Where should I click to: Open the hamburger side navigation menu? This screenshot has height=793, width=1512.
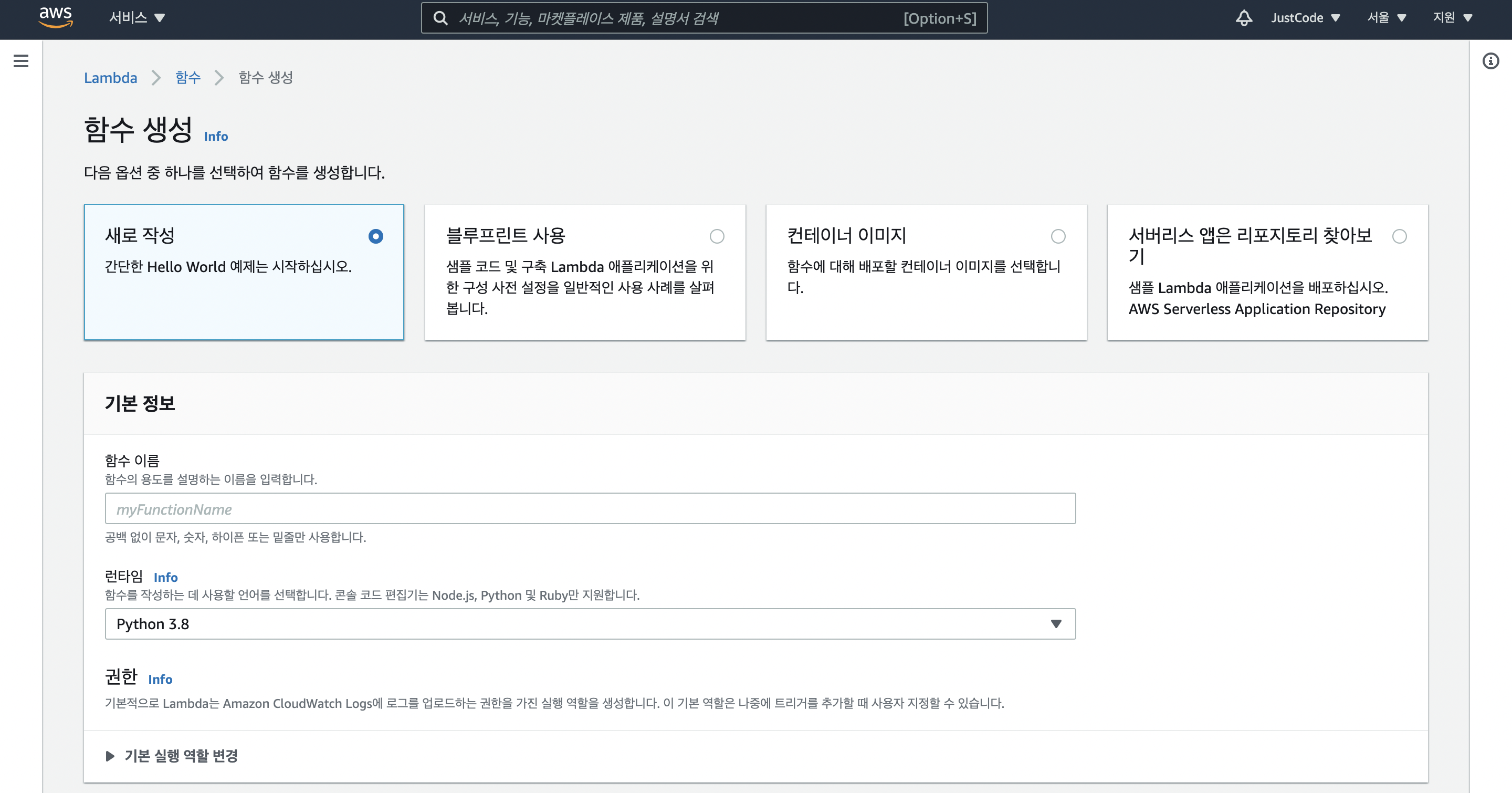[21, 60]
